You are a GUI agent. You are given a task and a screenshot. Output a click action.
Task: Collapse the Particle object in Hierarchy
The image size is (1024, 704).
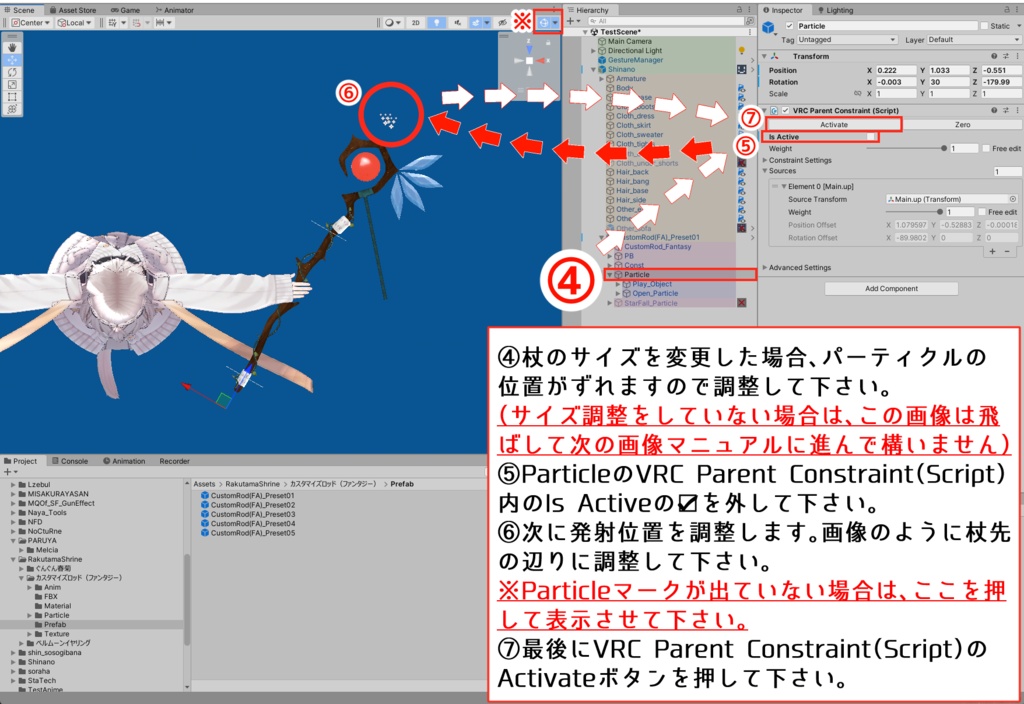pos(610,275)
